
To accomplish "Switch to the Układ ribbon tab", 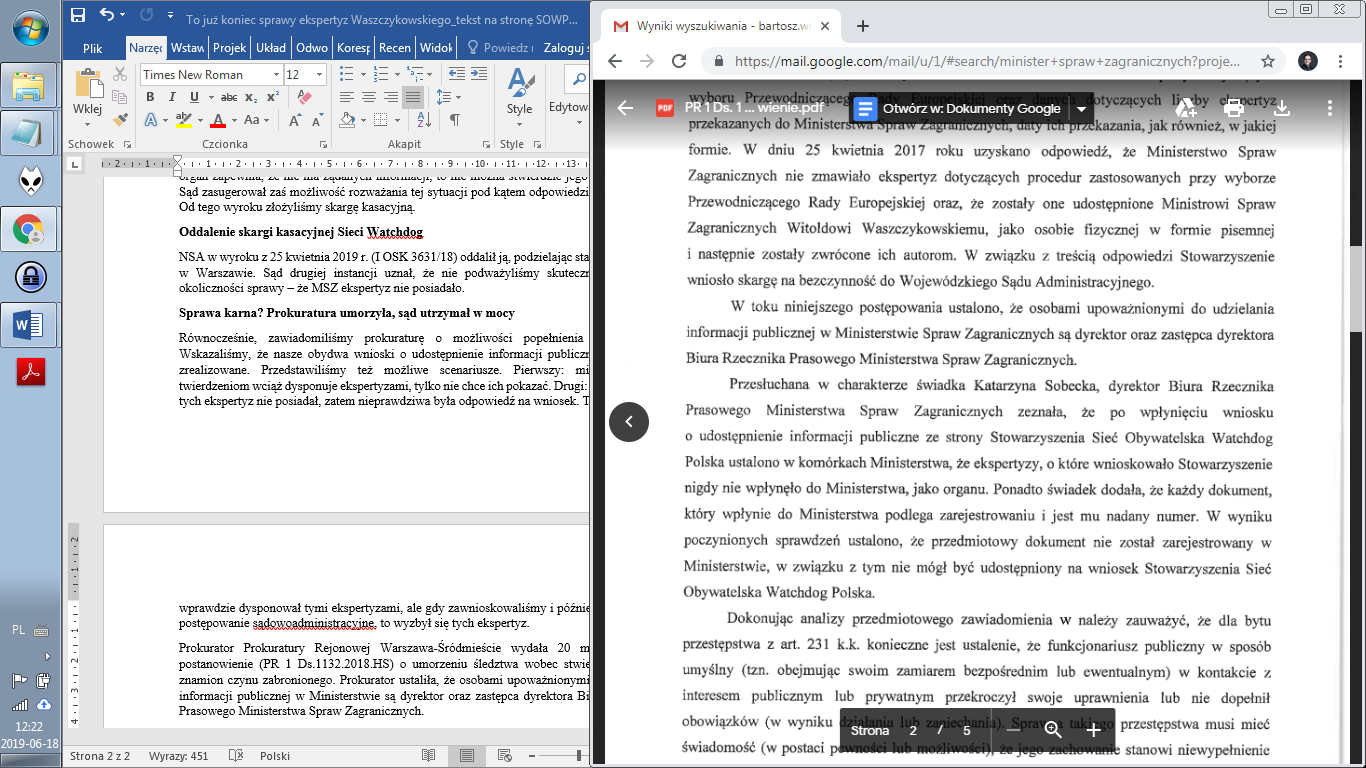I will click(271, 48).
